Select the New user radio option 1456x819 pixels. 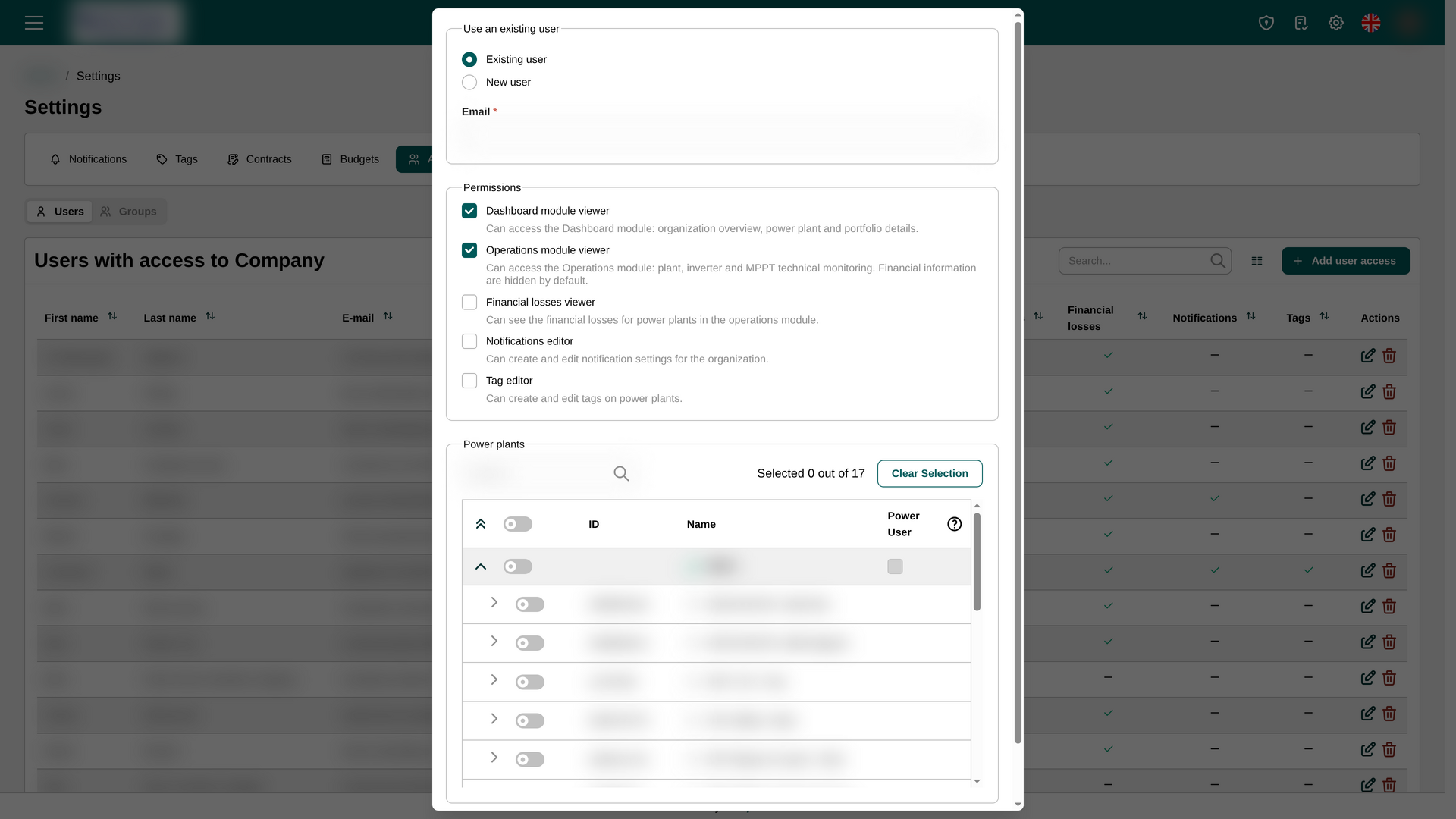click(x=469, y=83)
